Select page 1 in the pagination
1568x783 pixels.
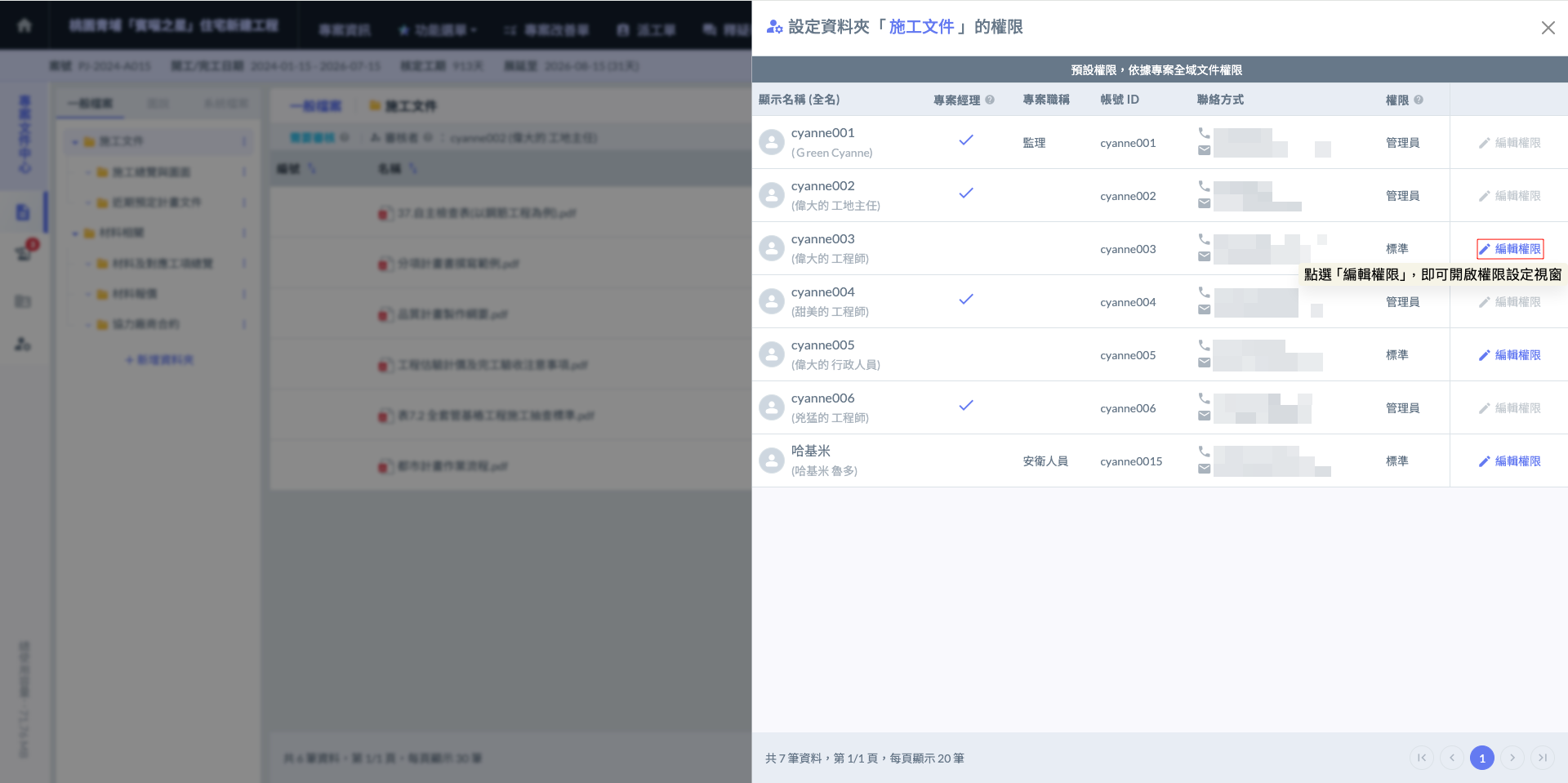1481,758
